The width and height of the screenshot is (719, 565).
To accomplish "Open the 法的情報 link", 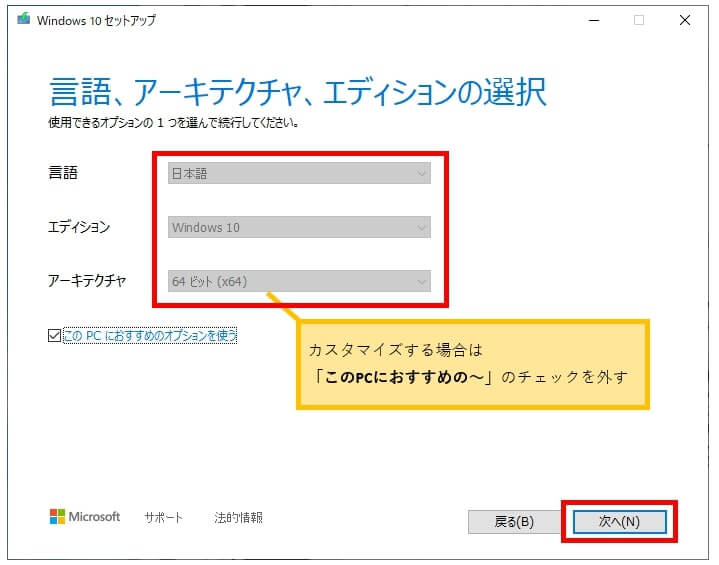I will (238, 518).
